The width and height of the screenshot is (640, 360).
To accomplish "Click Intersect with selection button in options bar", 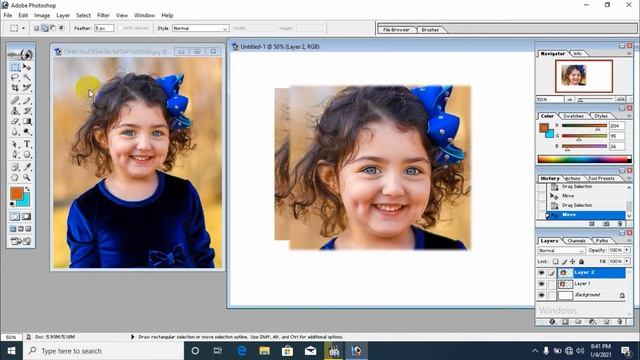I will [61, 28].
